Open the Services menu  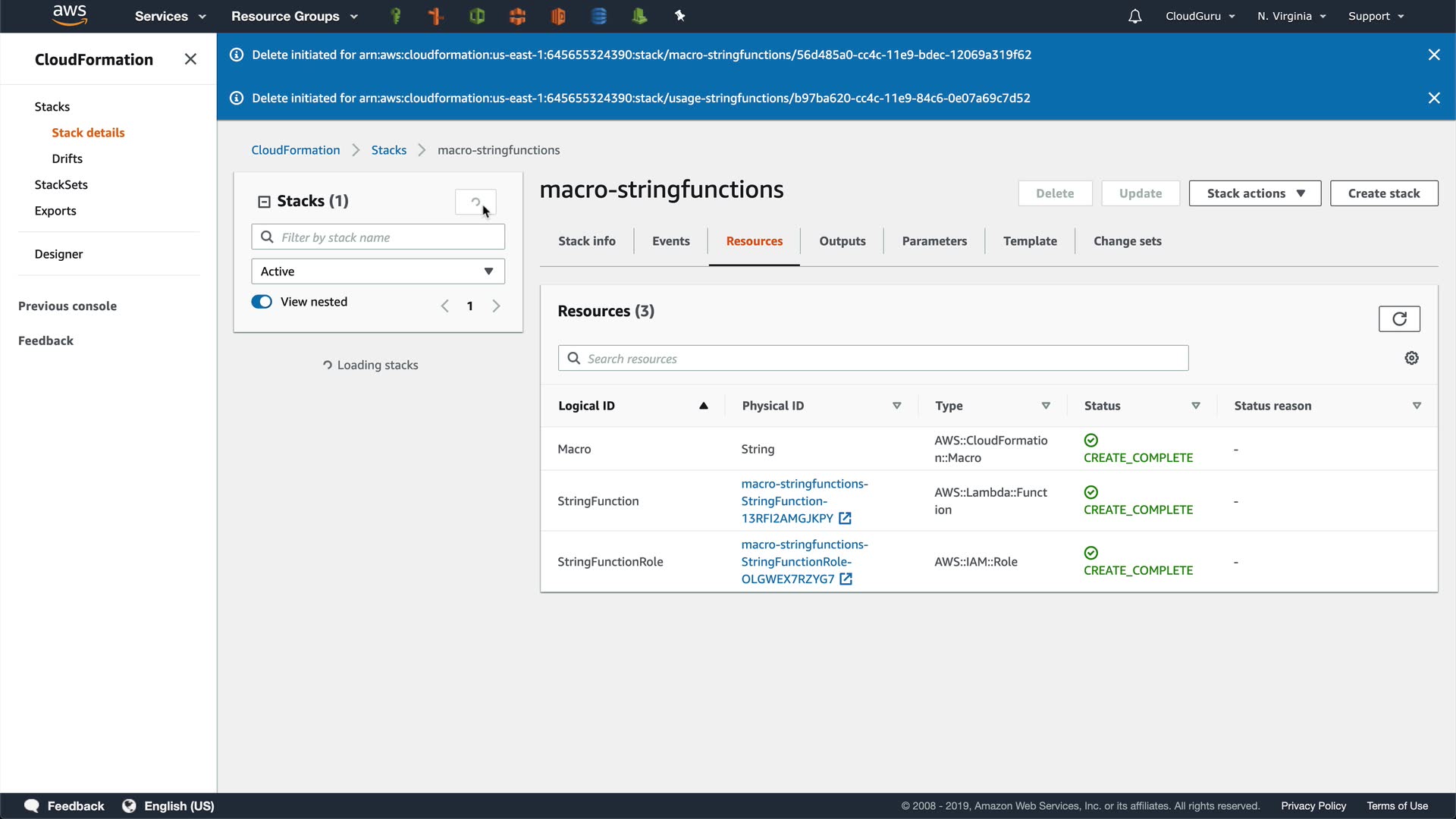170,16
